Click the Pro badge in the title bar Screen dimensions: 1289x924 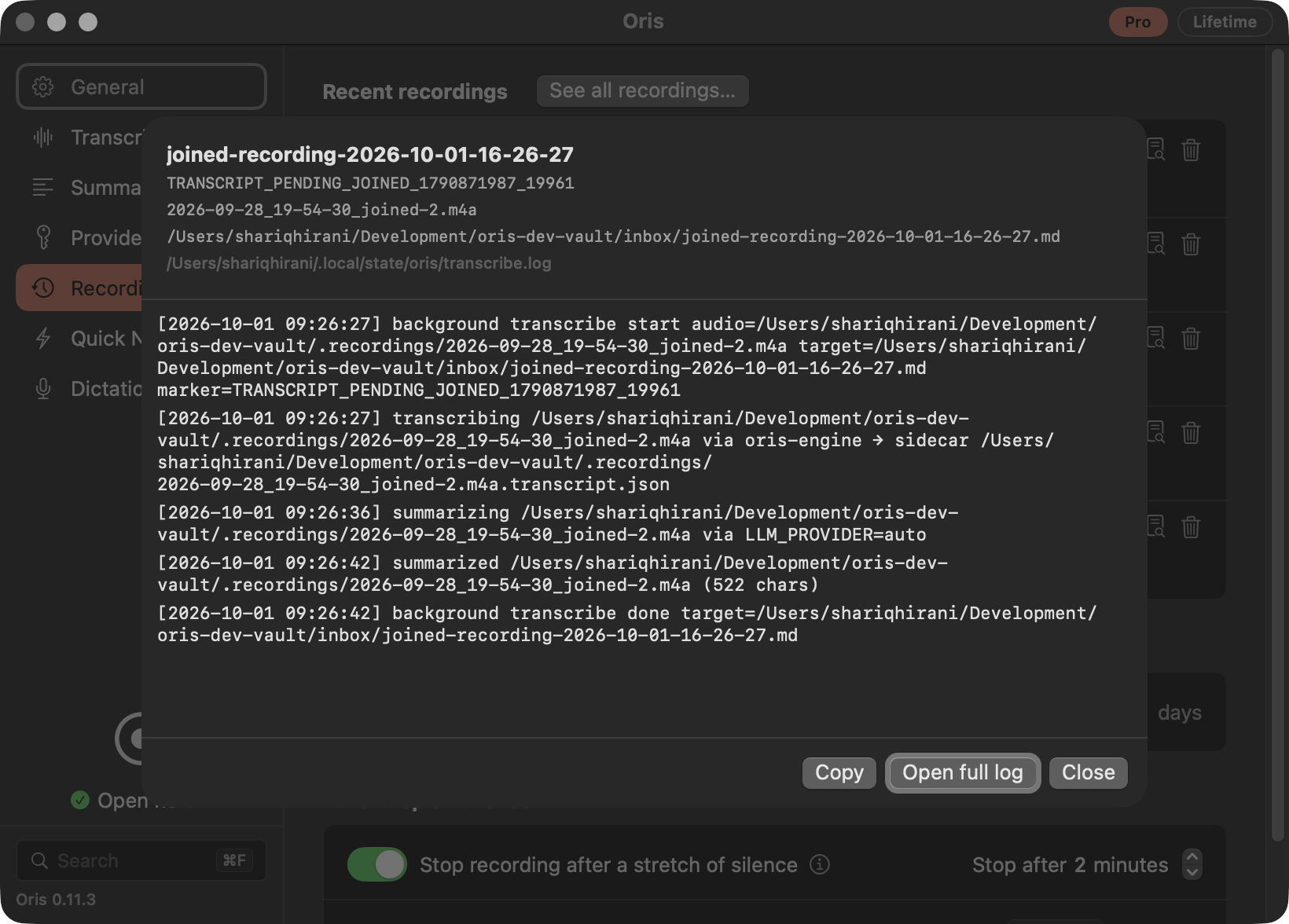click(1137, 21)
